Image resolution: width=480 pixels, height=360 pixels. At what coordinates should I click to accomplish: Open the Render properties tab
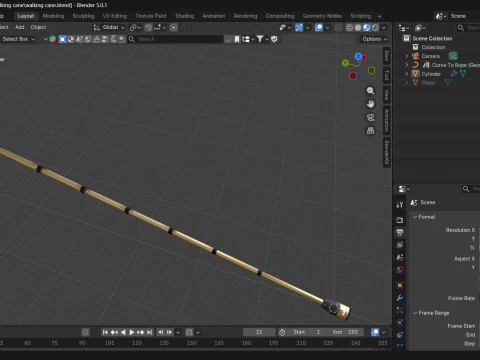[400, 220]
